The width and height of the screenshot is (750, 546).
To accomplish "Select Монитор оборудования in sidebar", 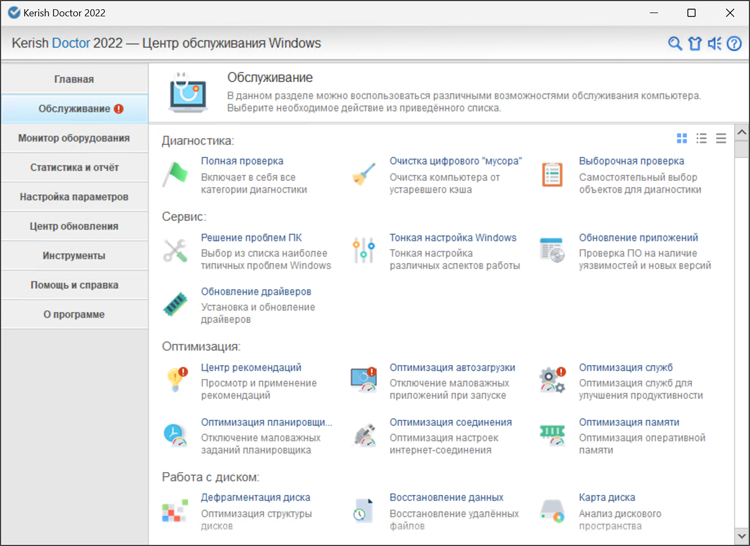I will [x=74, y=138].
